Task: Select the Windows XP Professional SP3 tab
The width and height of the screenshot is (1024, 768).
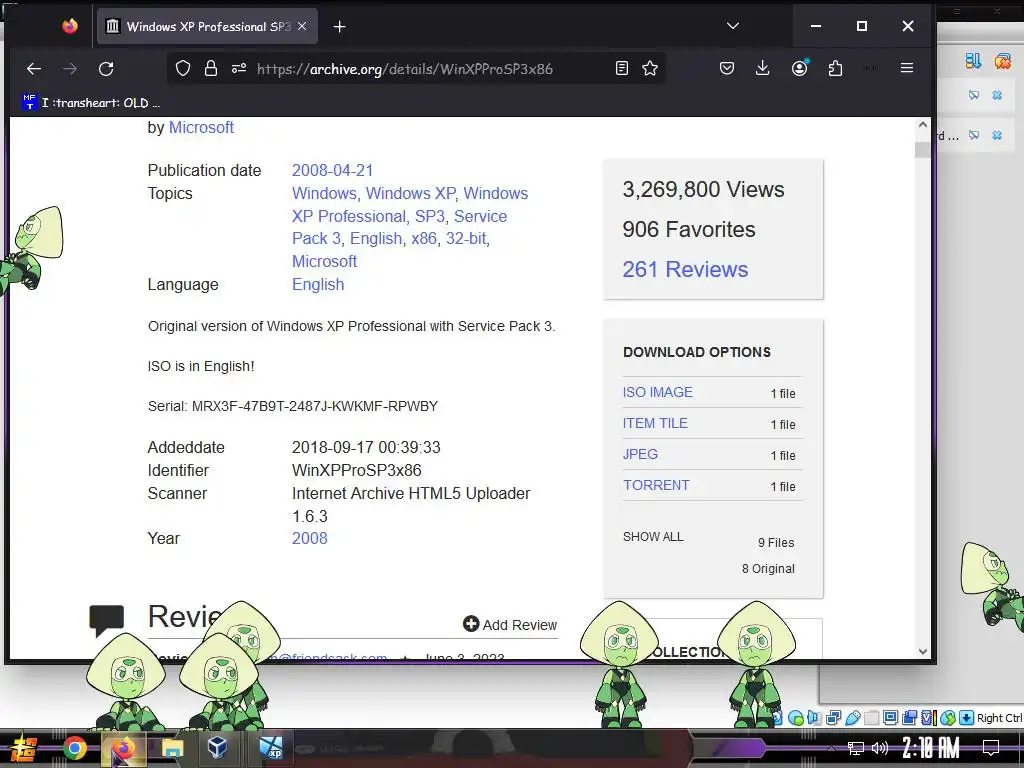Action: [x=208, y=26]
